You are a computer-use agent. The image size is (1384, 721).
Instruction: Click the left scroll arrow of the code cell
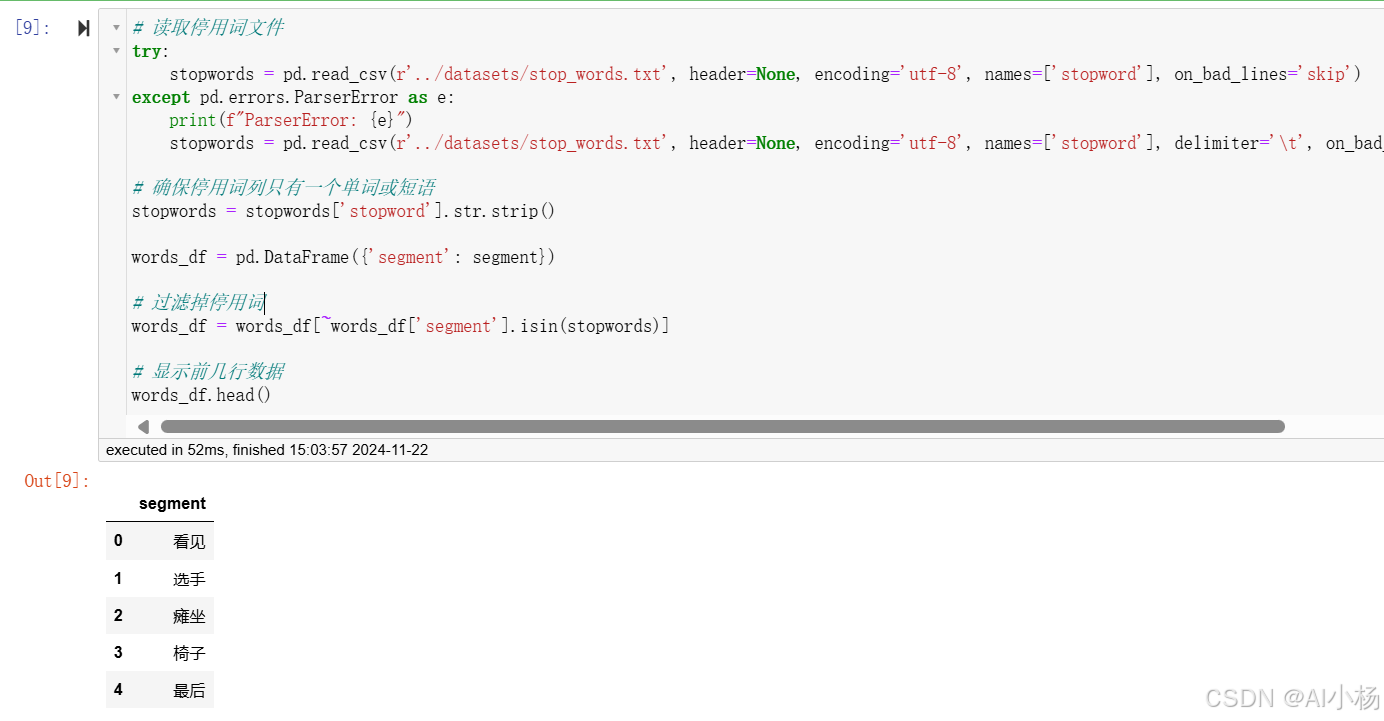click(x=143, y=426)
